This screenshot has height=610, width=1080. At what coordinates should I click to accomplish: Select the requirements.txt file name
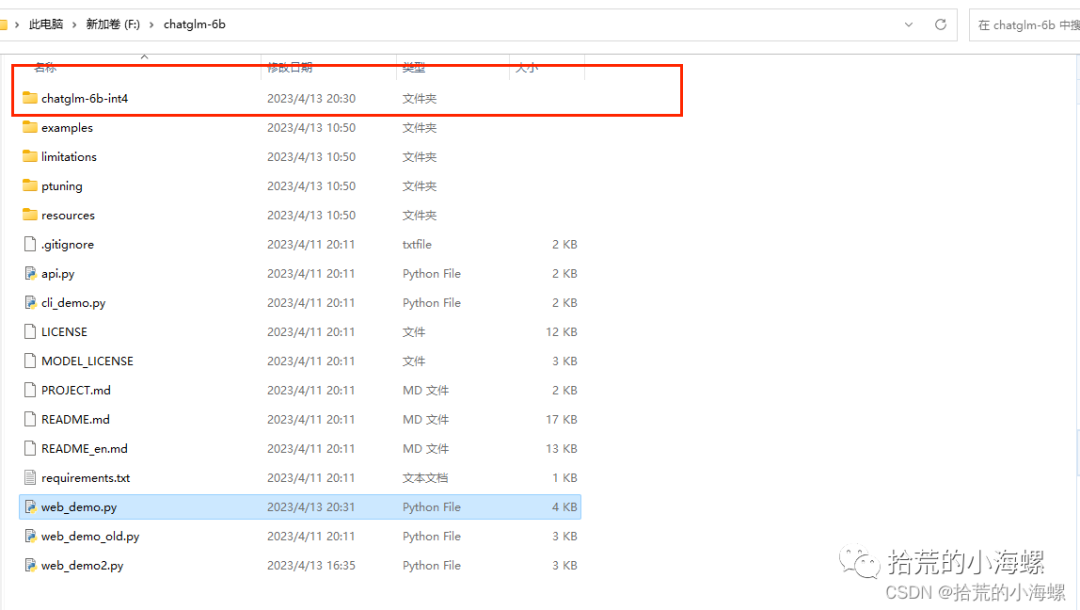click(x=85, y=478)
